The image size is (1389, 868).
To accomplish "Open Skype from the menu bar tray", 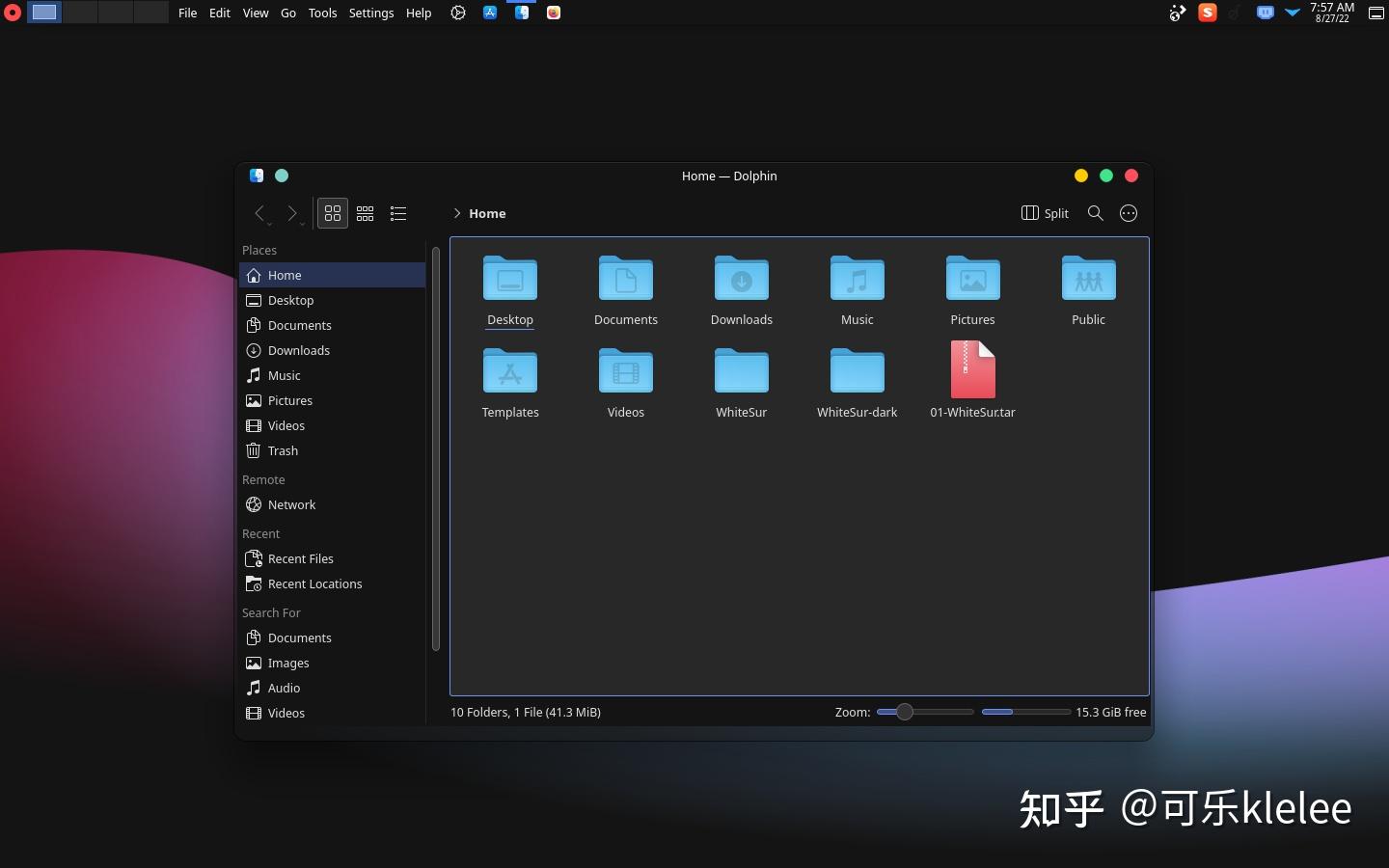I will click(x=1208, y=13).
